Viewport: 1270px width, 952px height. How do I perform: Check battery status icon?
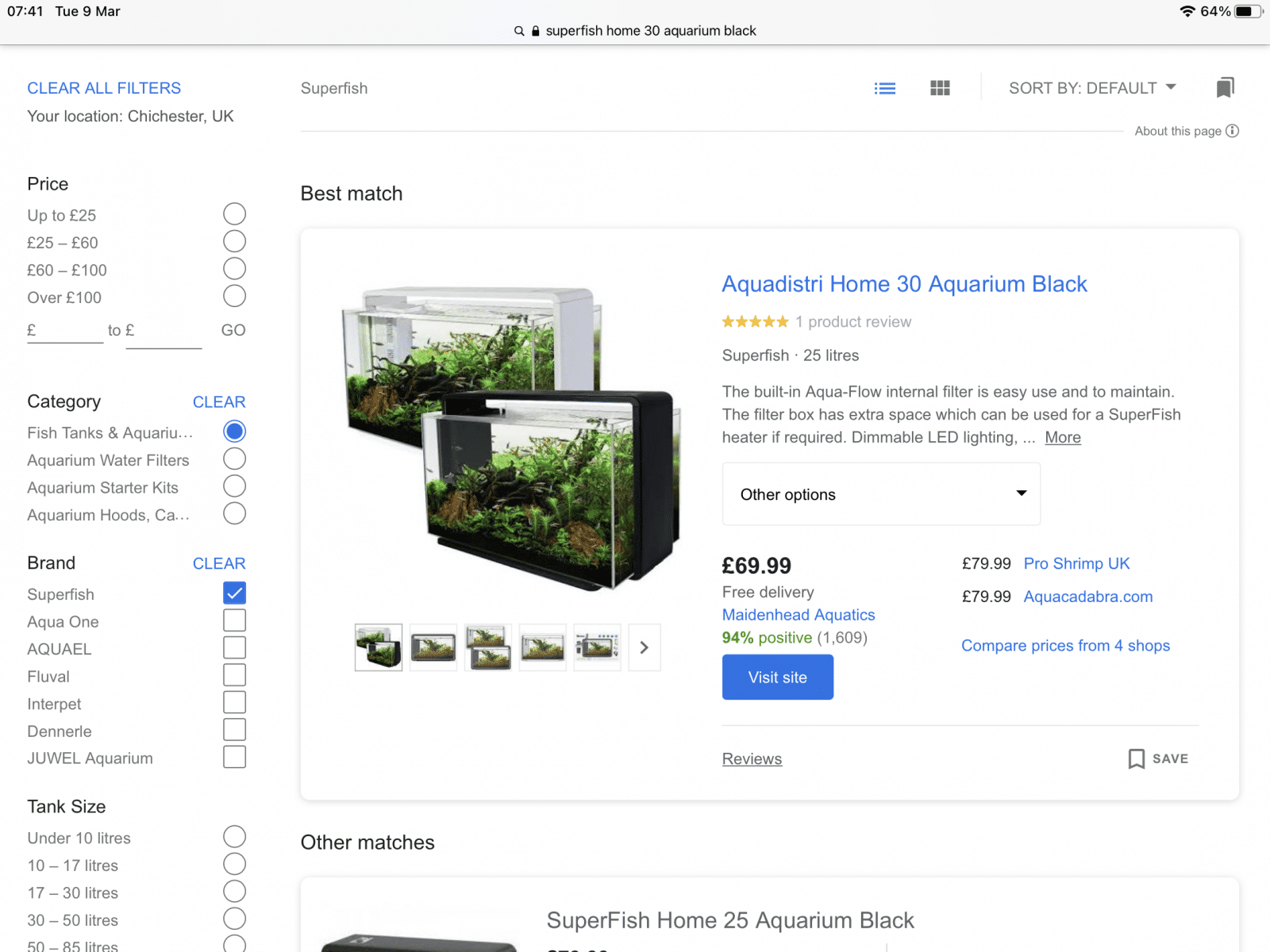1248,11
